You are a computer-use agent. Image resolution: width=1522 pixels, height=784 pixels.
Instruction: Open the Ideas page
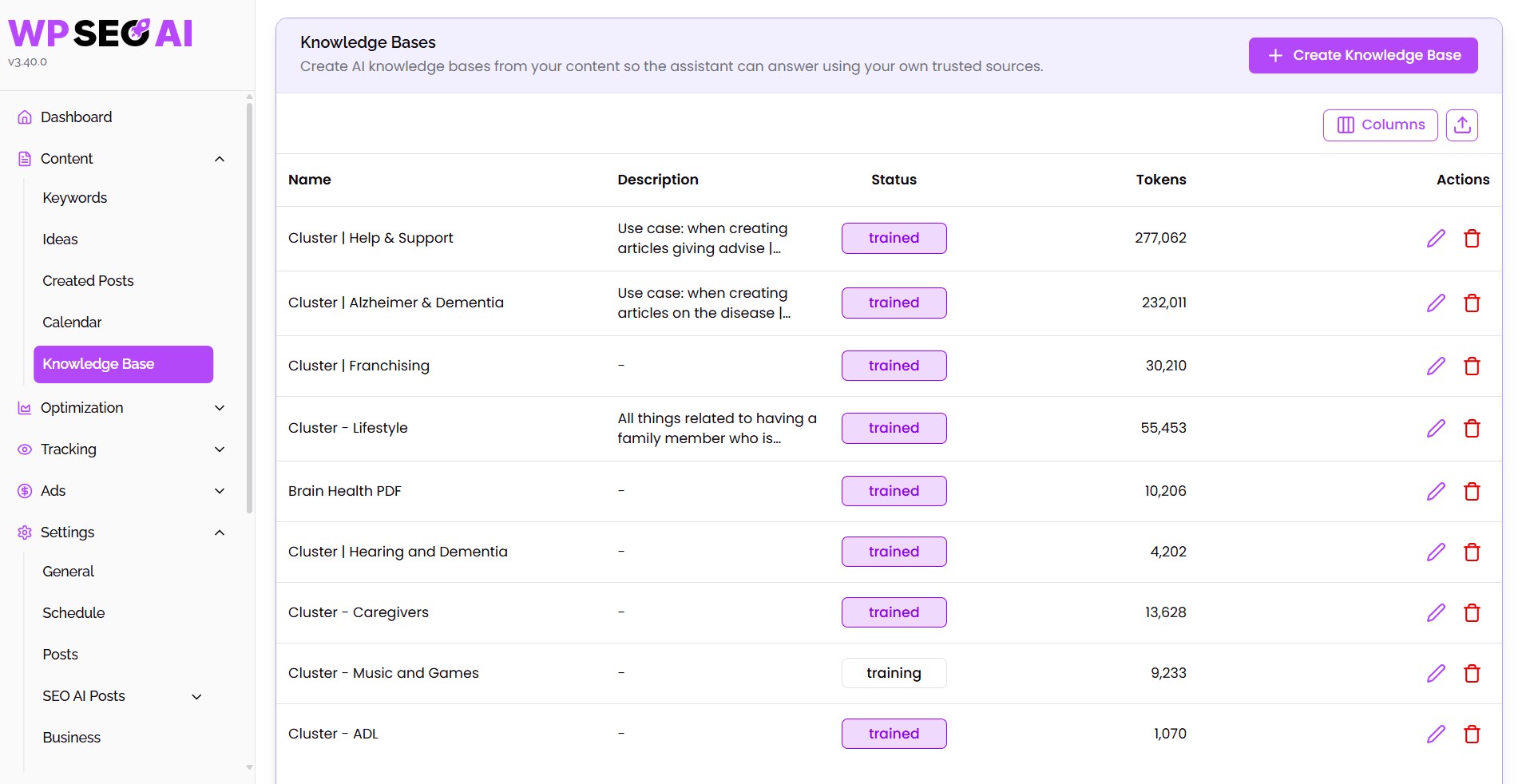(60, 240)
